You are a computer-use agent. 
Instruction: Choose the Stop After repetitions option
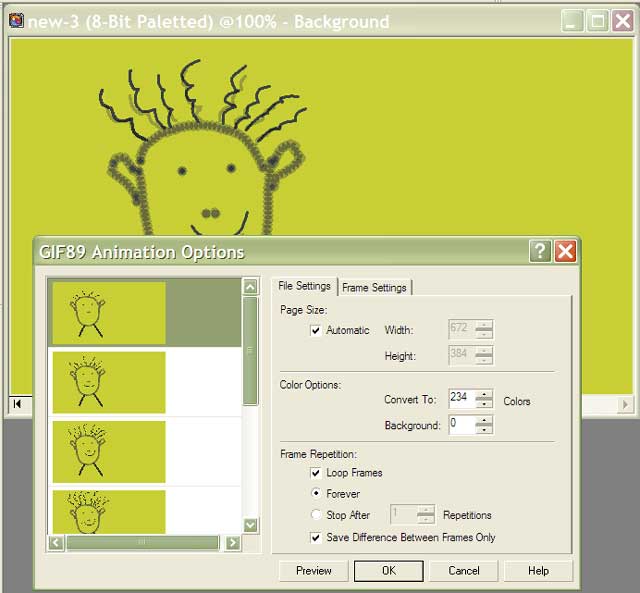pyautogui.click(x=316, y=515)
